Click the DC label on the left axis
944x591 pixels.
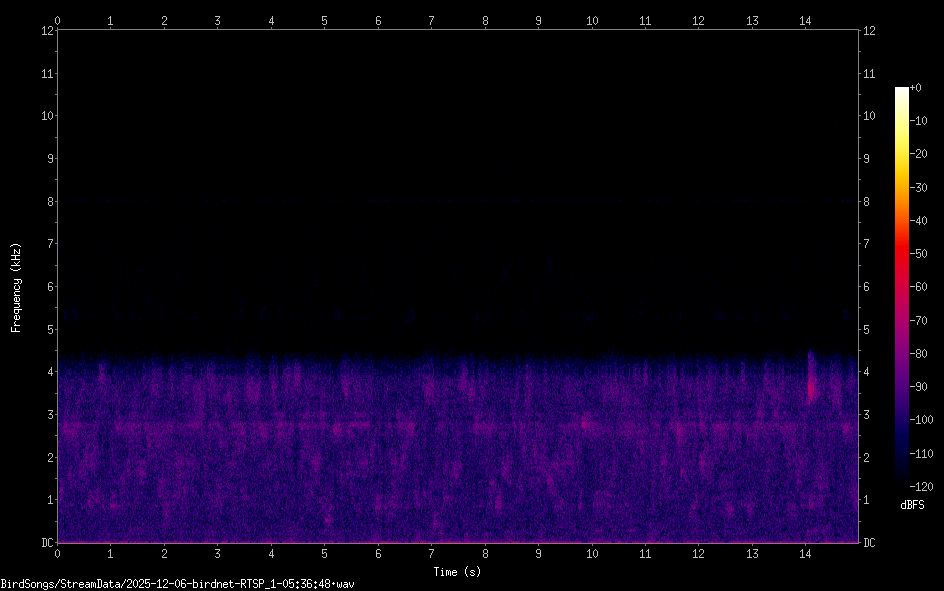(x=45, y=543)
